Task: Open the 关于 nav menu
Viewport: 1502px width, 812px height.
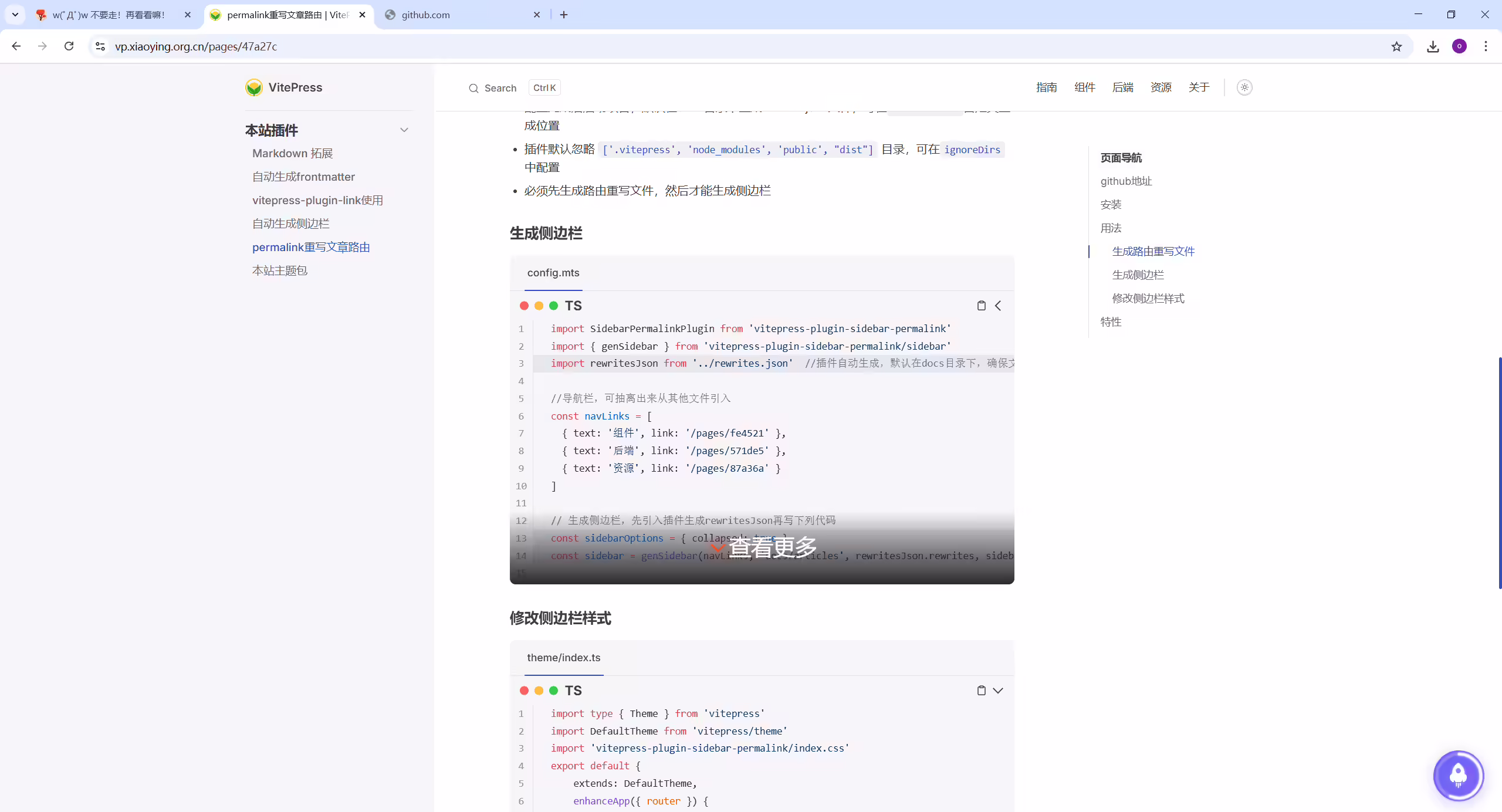Action: click(x=1199, y=87)
